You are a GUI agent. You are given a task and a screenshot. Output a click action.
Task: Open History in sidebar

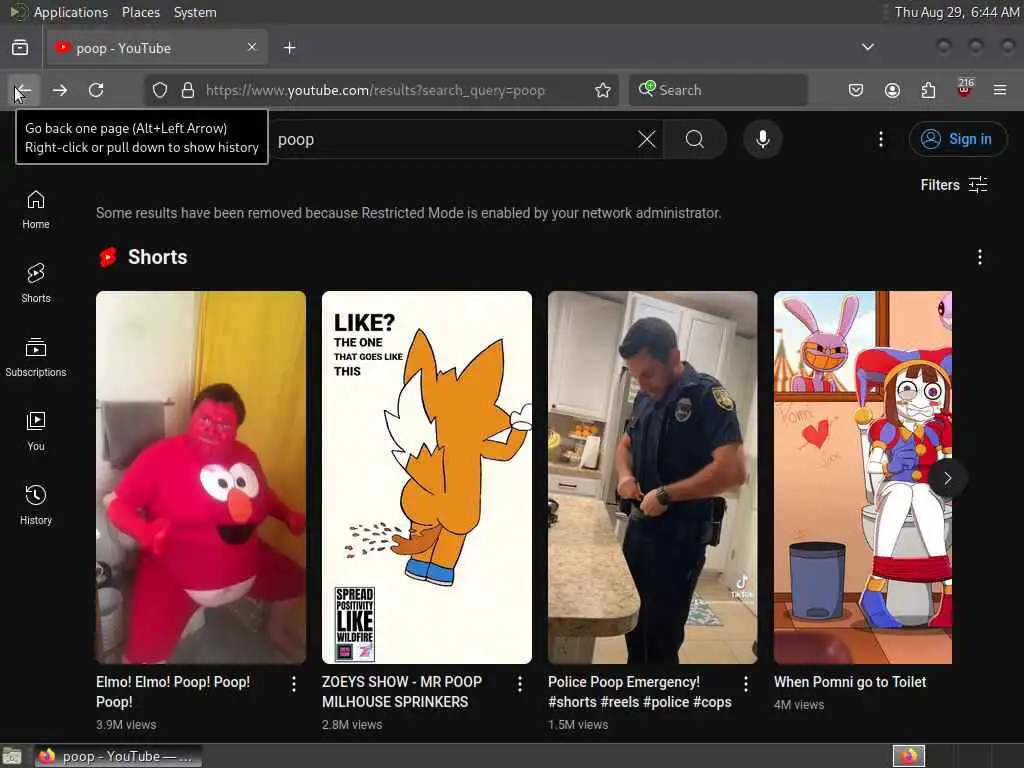36,505
